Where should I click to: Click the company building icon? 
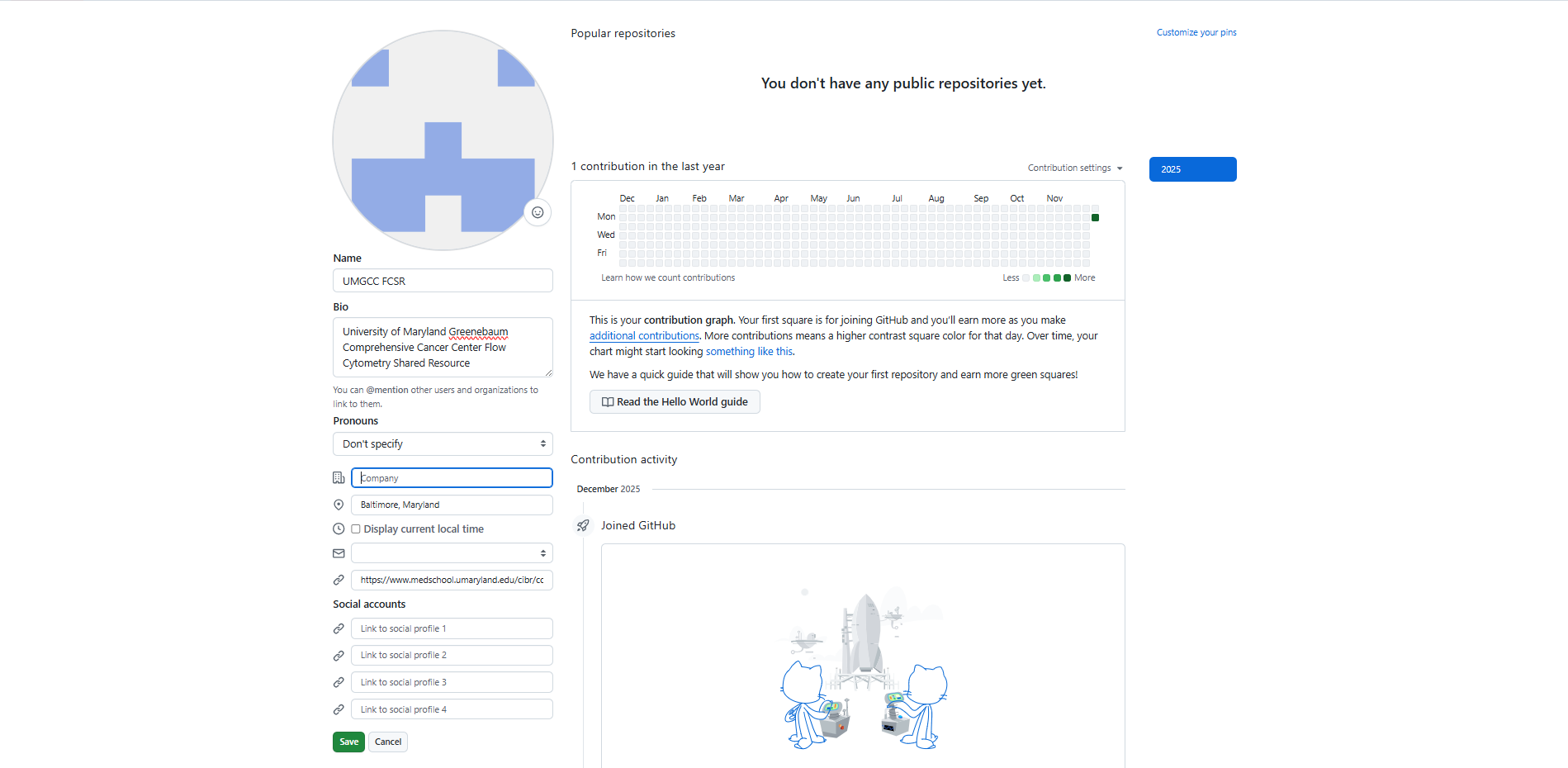(339, 478)
